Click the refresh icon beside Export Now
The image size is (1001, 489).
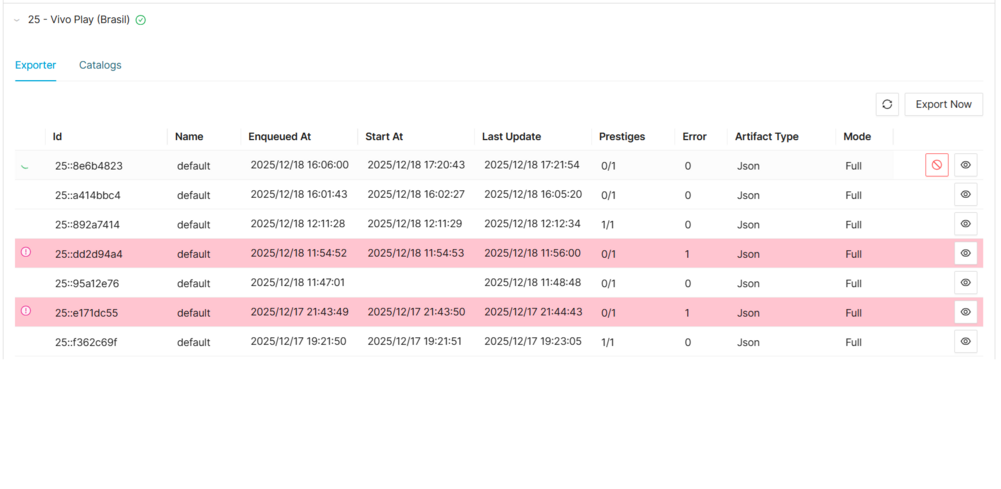887,104
